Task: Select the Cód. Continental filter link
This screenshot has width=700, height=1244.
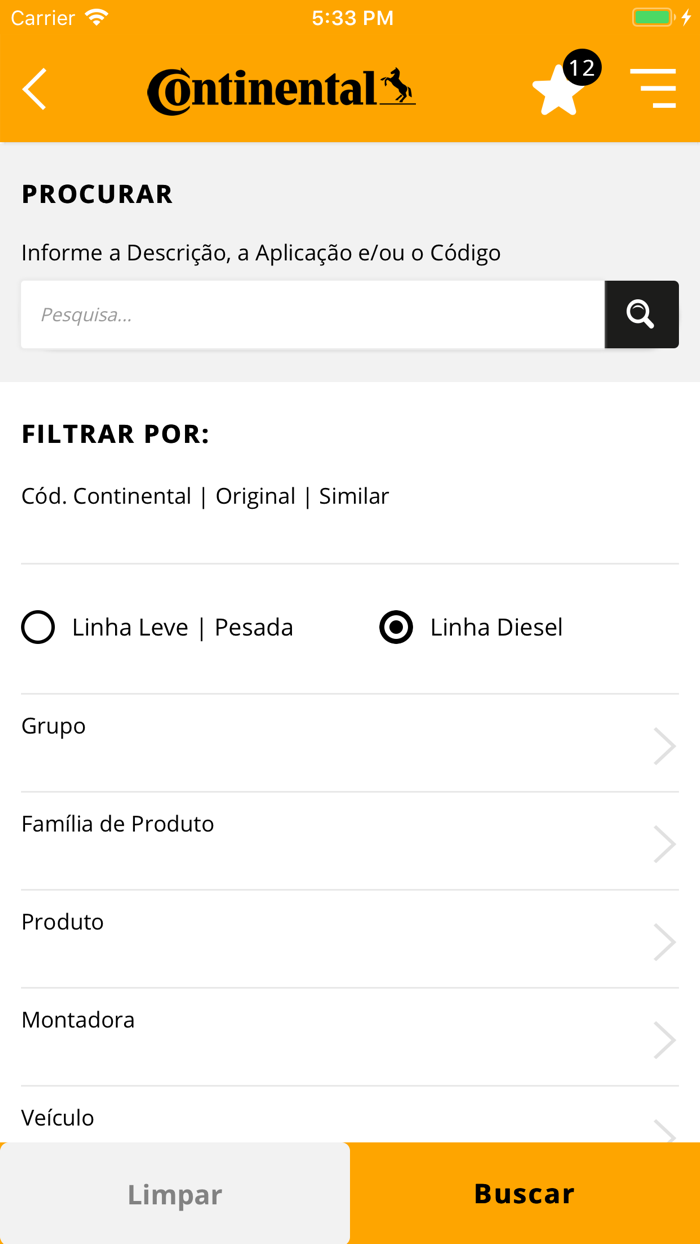Action: point(106,495)
